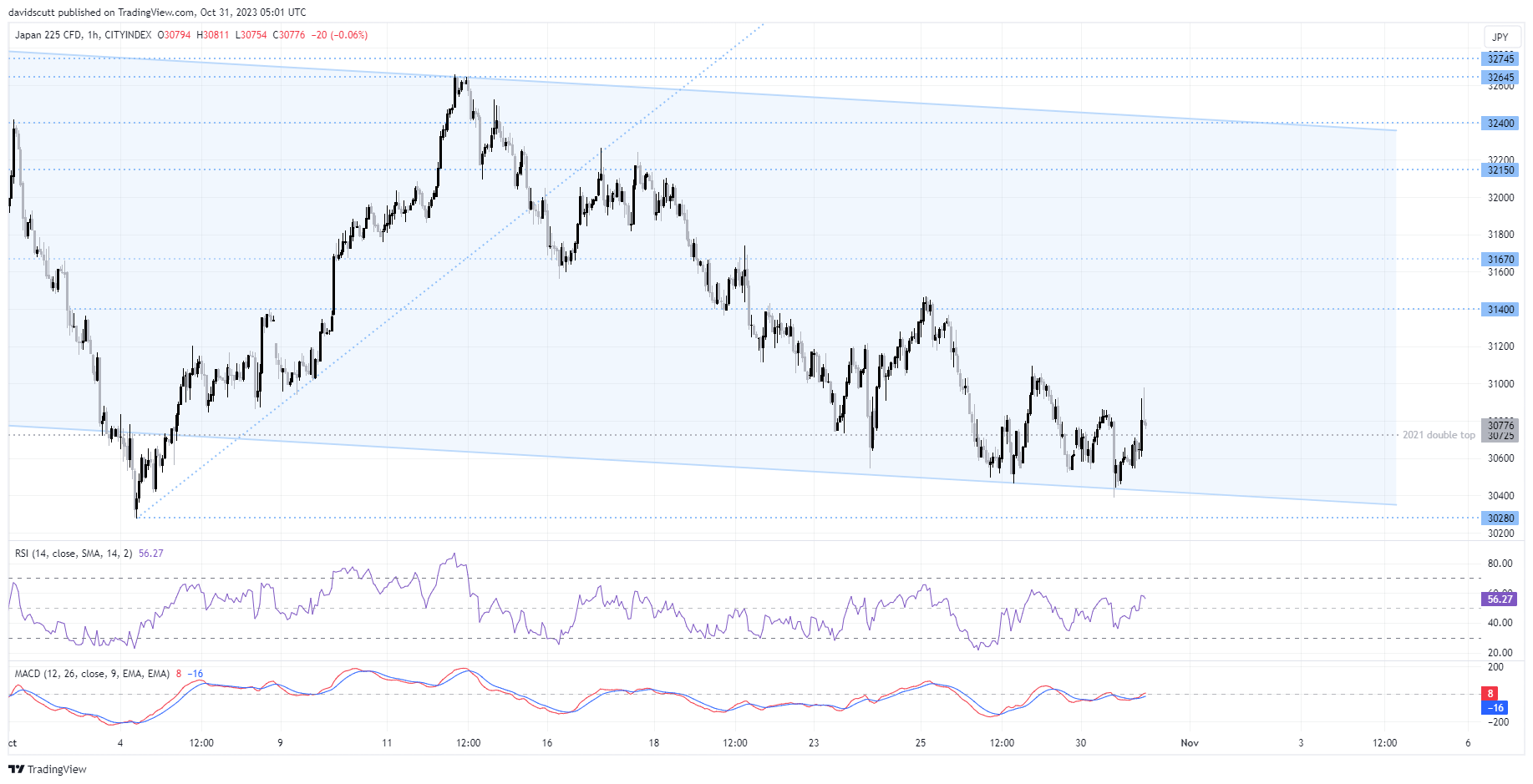Image resolution: width=1533 pixels, height=784 pixels.
Task: Open the JPY currency selector
Action: 1500,37
